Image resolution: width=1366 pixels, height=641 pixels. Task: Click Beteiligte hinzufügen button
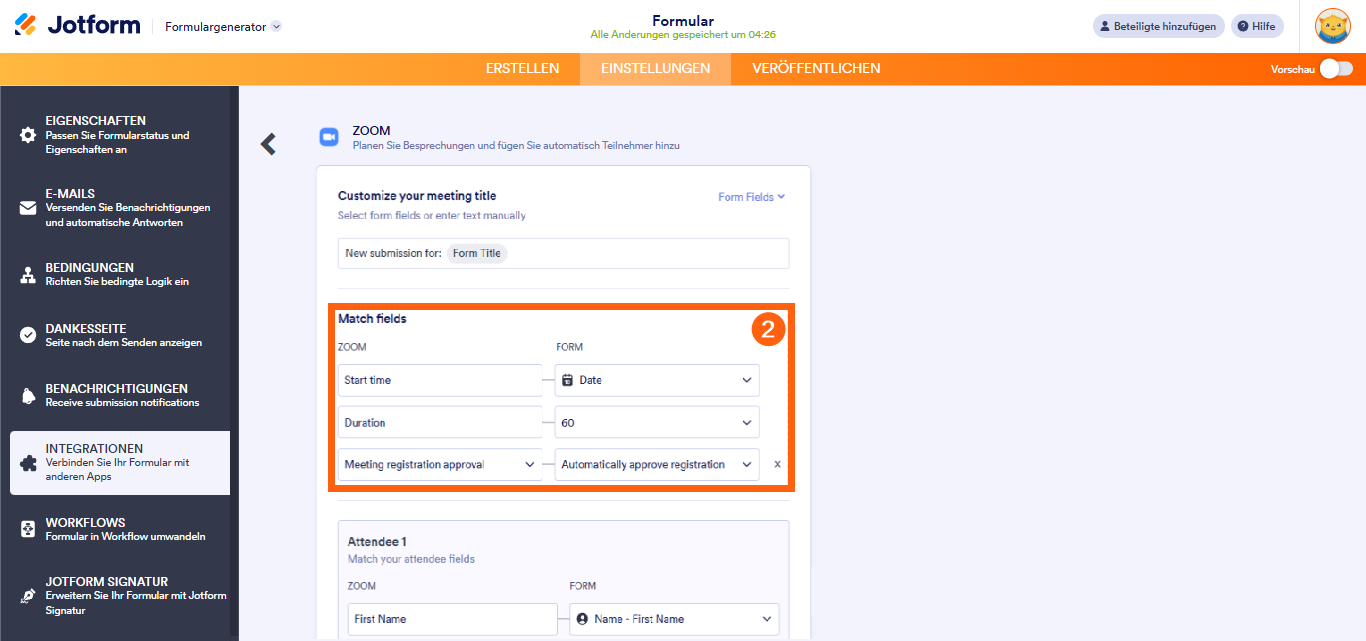(x=1158, y=26)
